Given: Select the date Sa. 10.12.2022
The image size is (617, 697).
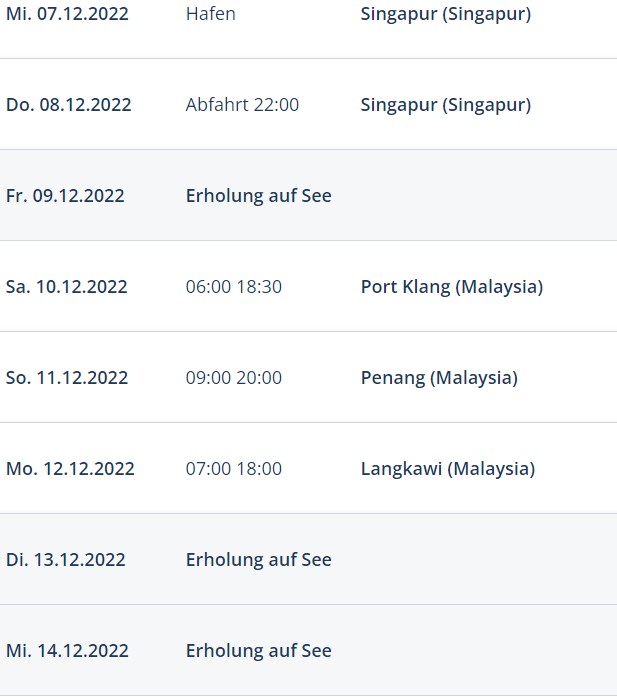Looking at the screenshot, I should coord(67,287).
